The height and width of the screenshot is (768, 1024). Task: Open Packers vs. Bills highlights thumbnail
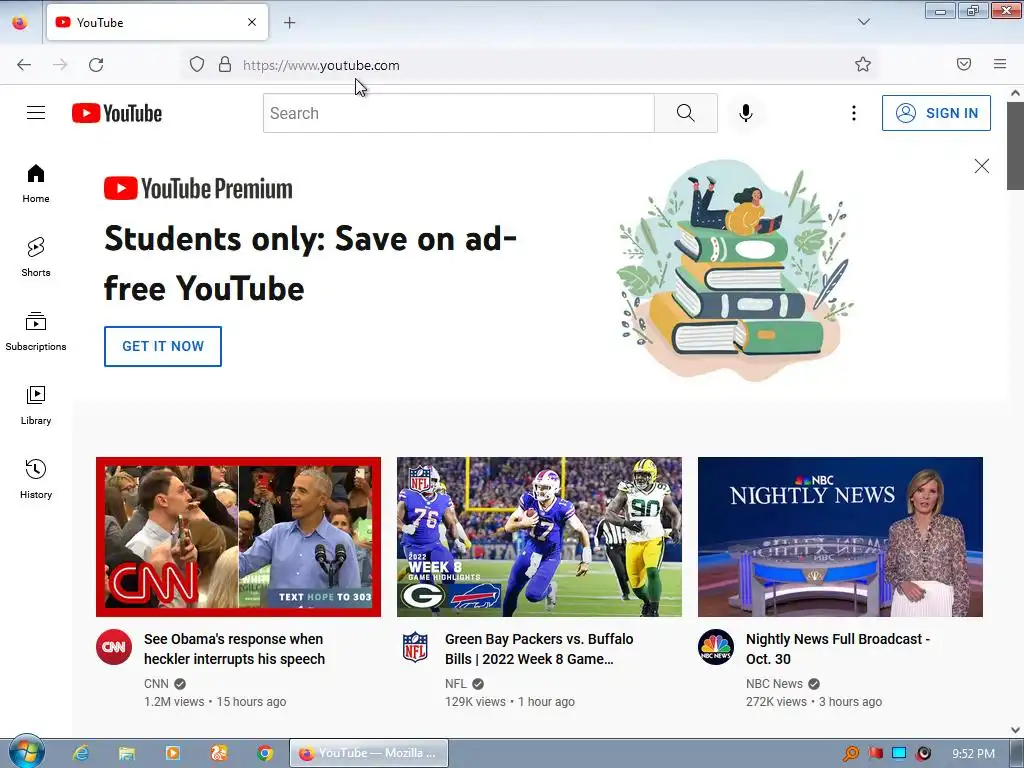539,537
